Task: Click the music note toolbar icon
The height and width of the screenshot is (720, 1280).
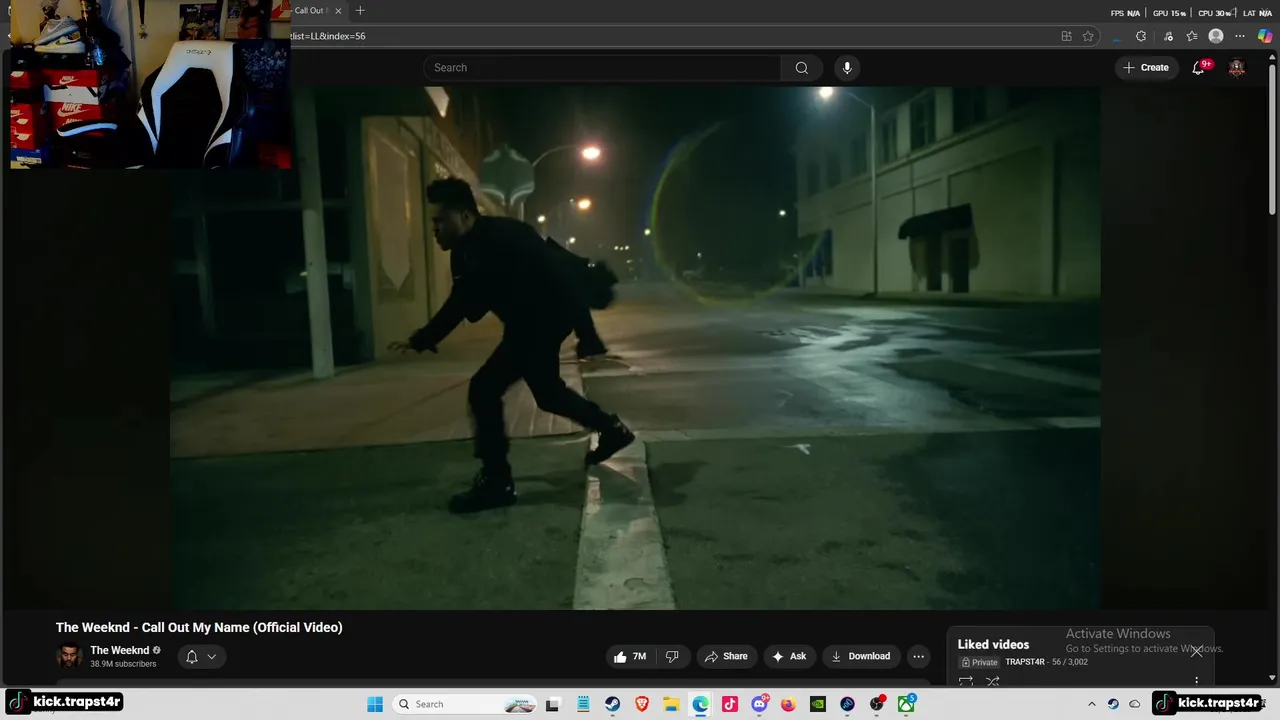Action: point(1168,36)
